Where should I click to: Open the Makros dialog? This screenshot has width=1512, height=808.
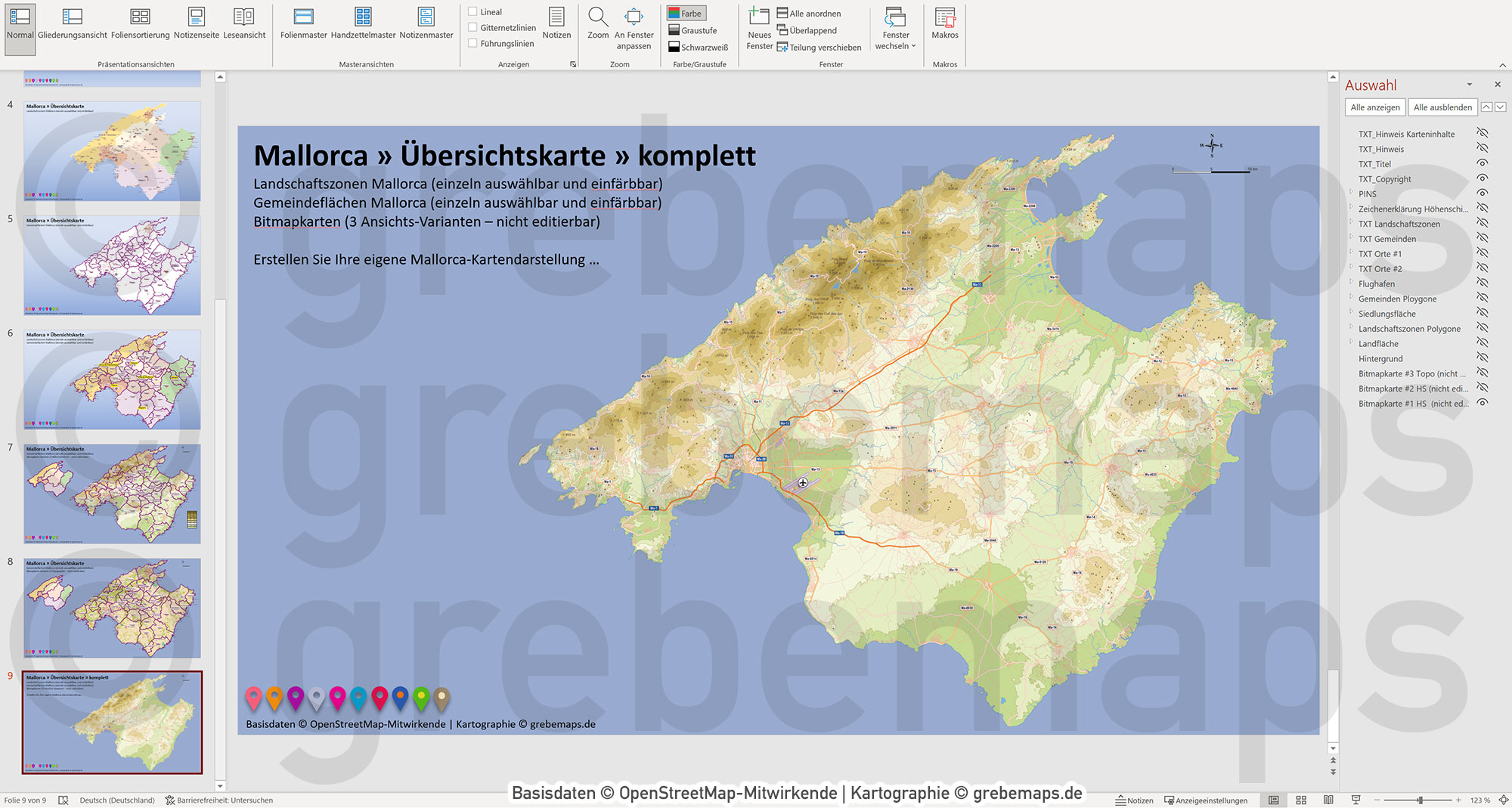tap(945, 23)
